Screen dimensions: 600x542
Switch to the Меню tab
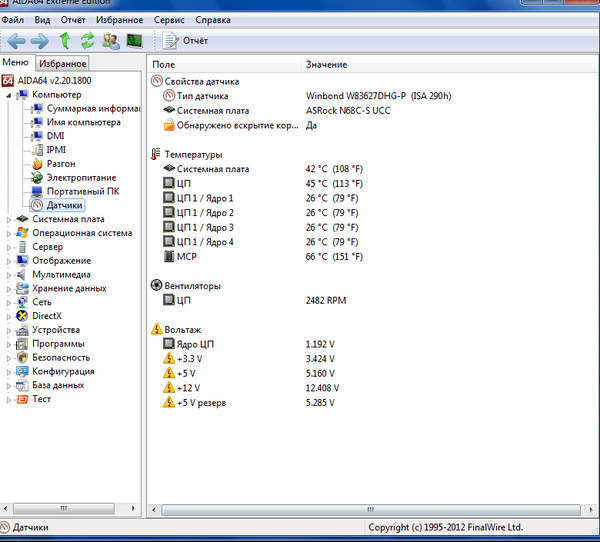16,62
